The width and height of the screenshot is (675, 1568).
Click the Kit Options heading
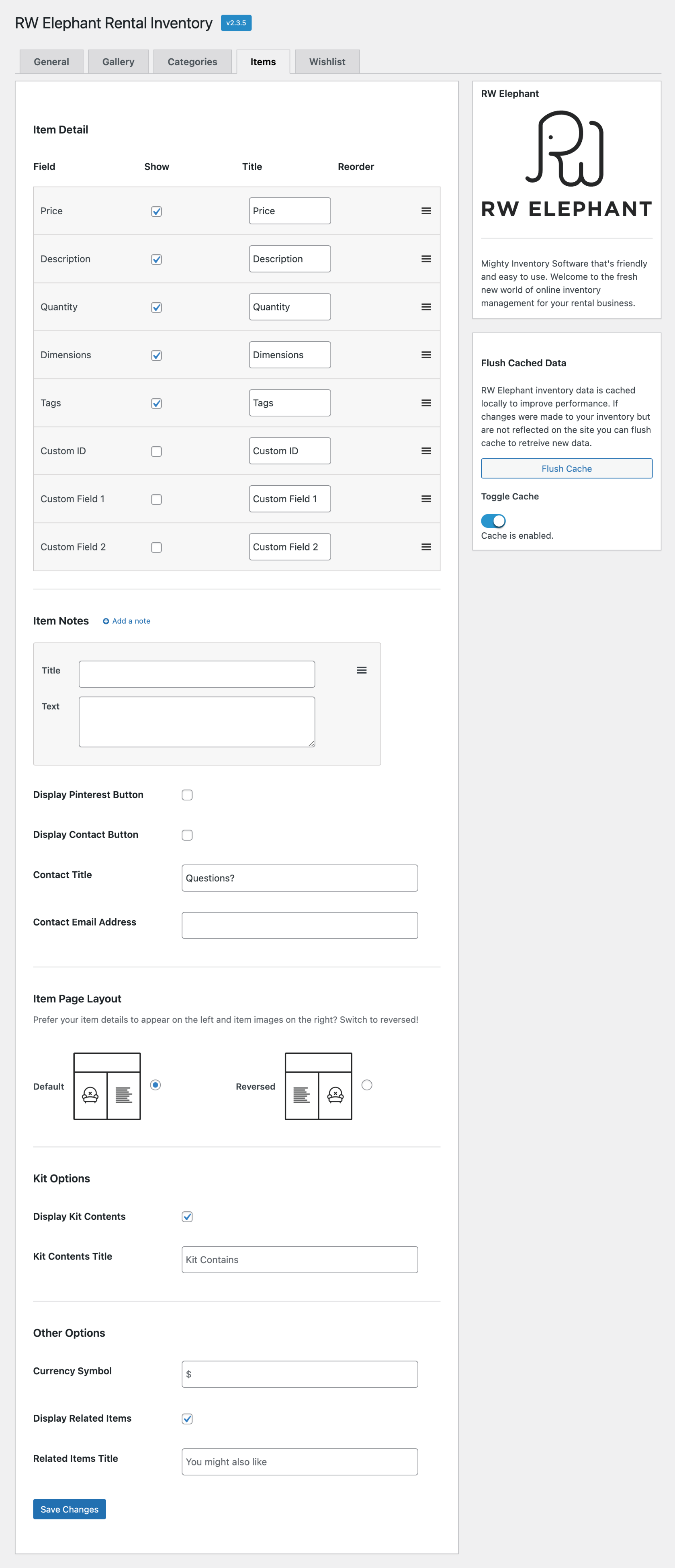61,1178
